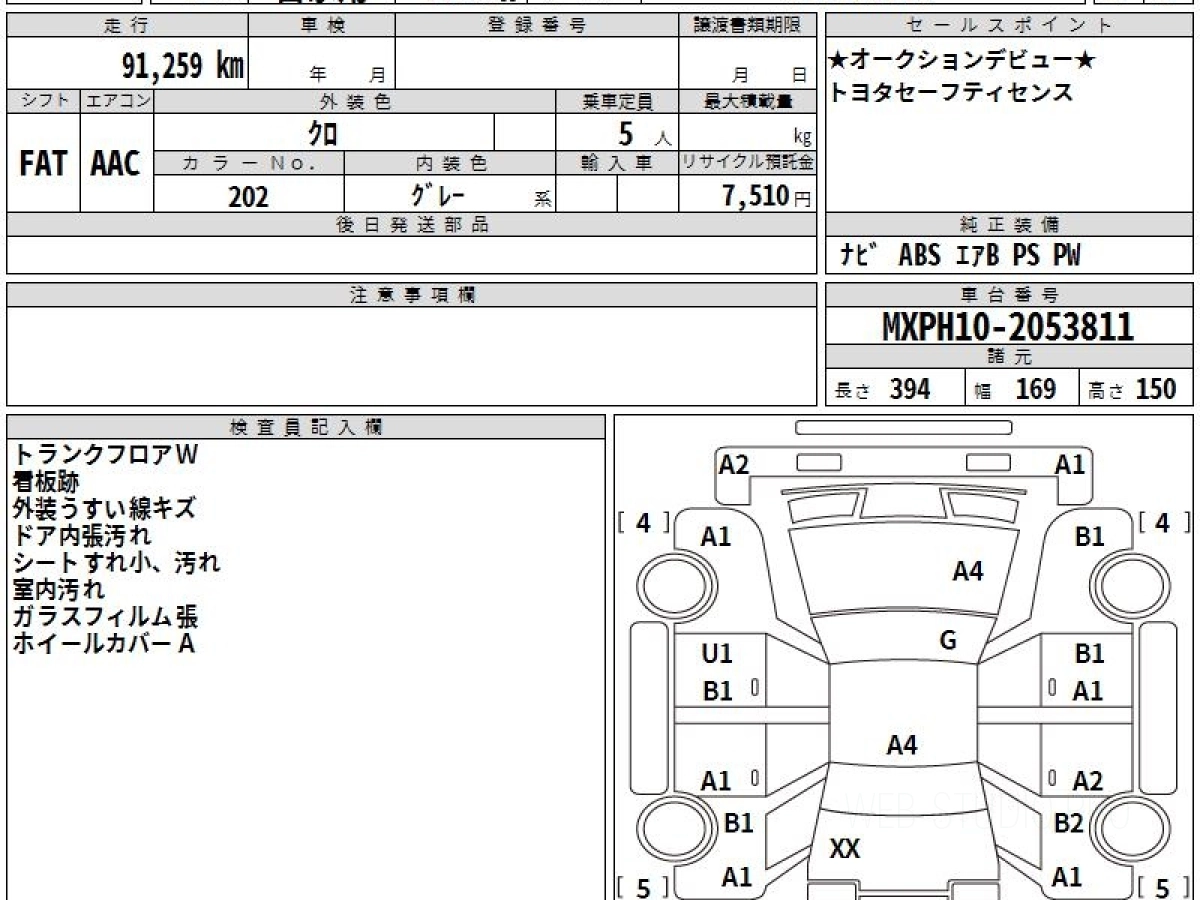Click the 諸元 header

point(1009,357)
